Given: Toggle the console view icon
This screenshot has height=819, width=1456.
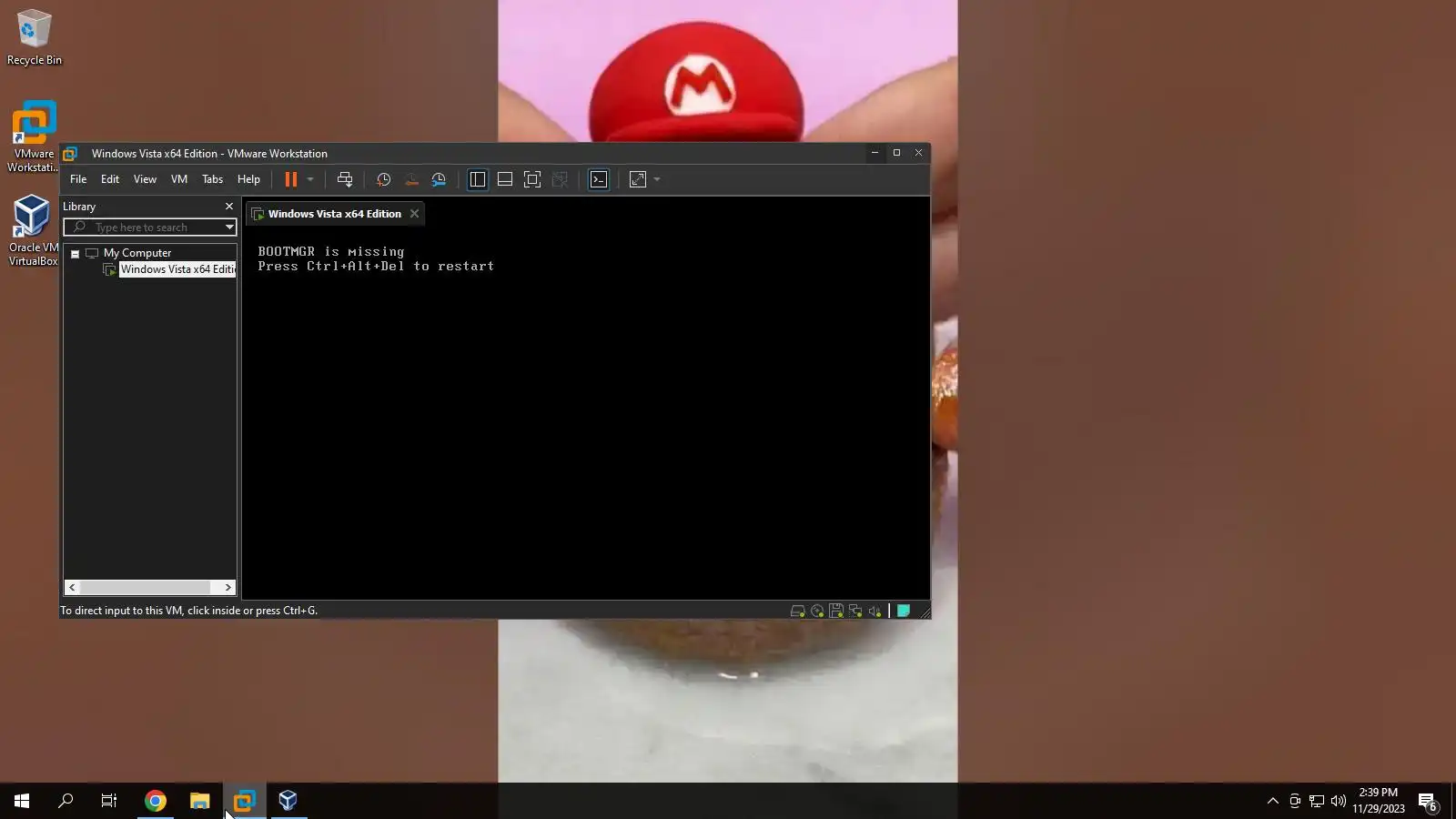Looking at the screenshot, I should 599,179.
